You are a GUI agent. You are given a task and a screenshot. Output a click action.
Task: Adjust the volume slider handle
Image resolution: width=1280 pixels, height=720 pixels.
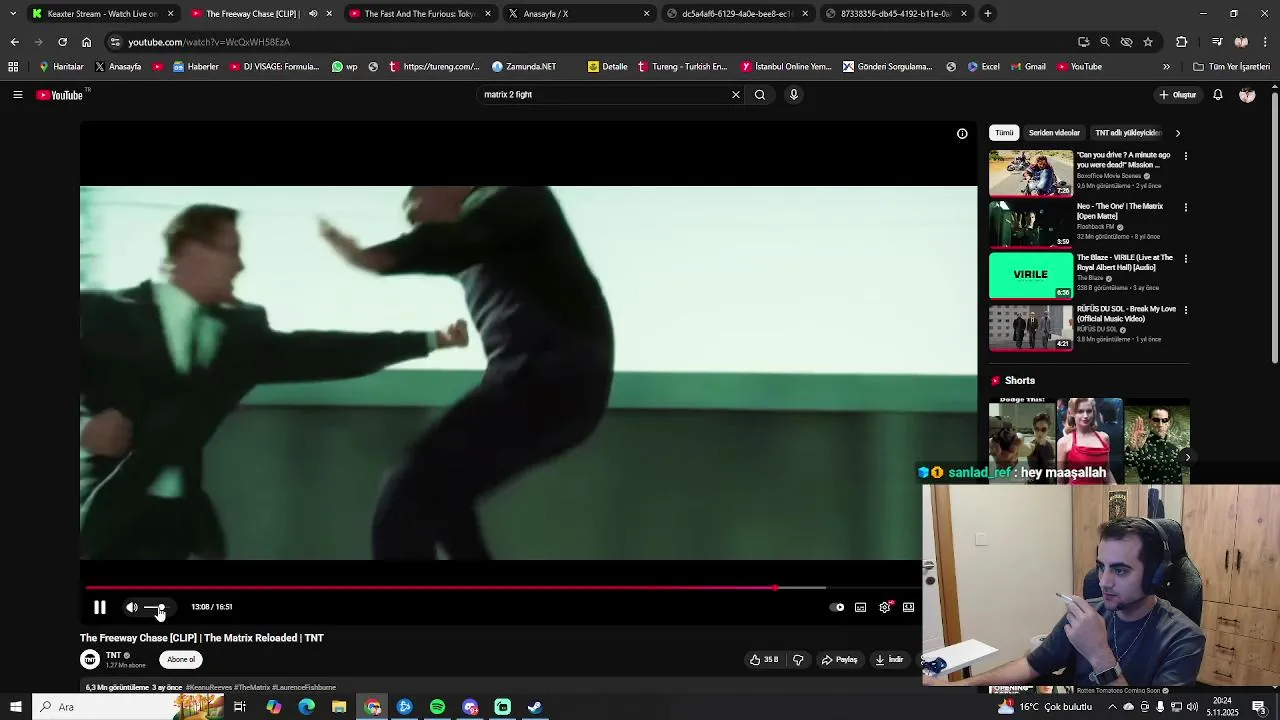(x=161, y=607)
